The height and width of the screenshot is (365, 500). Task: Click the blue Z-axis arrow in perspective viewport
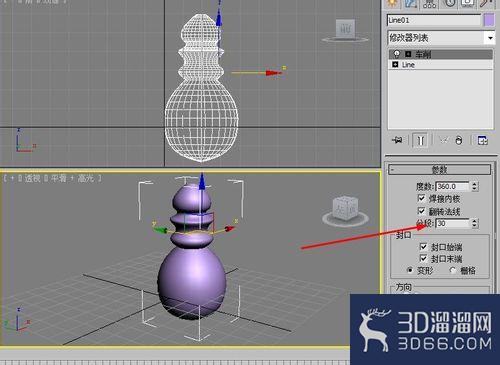[x=202, y=183]
